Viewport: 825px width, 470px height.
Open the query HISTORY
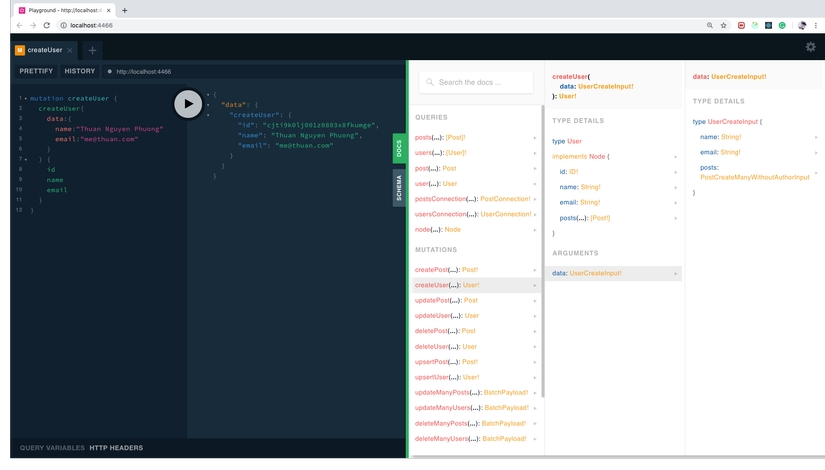[x=80, y=71]
